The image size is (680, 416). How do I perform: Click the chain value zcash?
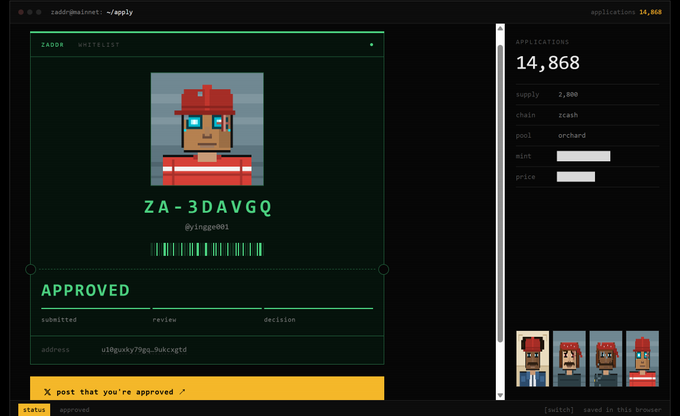pos(568,115)
